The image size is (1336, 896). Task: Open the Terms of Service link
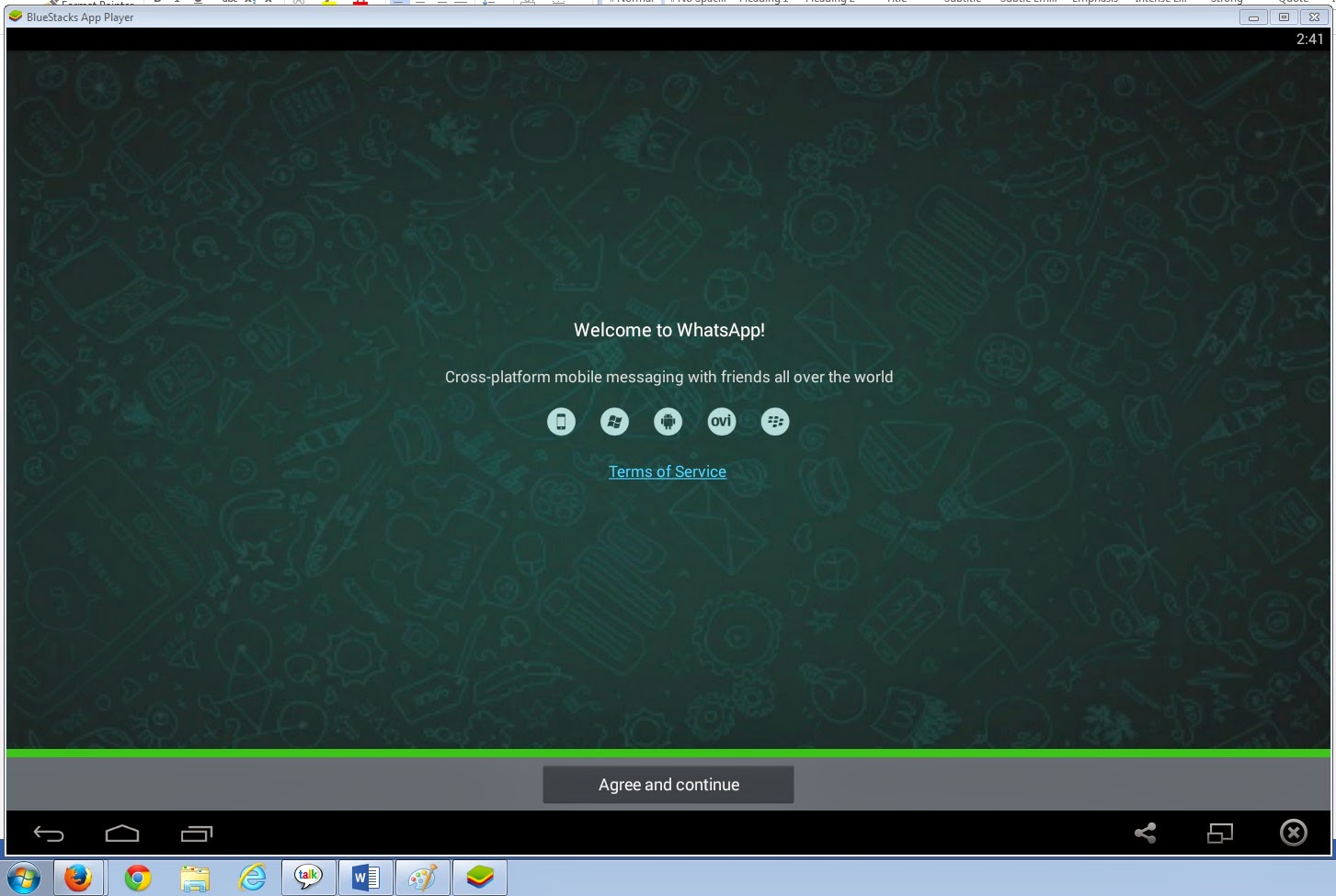pyautogui.click(x=668, y=471)
